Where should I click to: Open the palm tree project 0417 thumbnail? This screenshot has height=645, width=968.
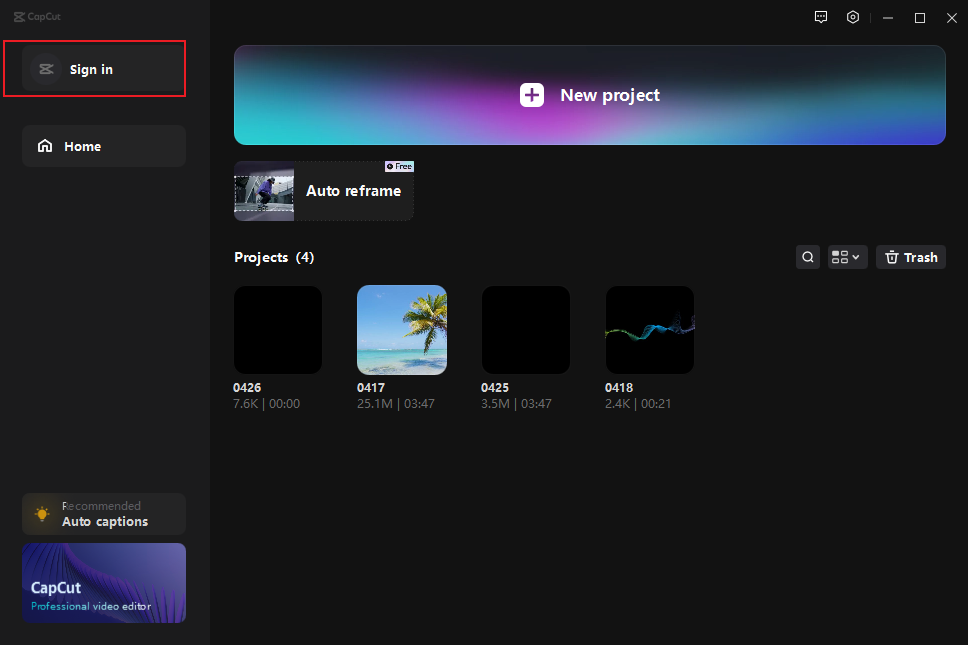click(402, 330)
